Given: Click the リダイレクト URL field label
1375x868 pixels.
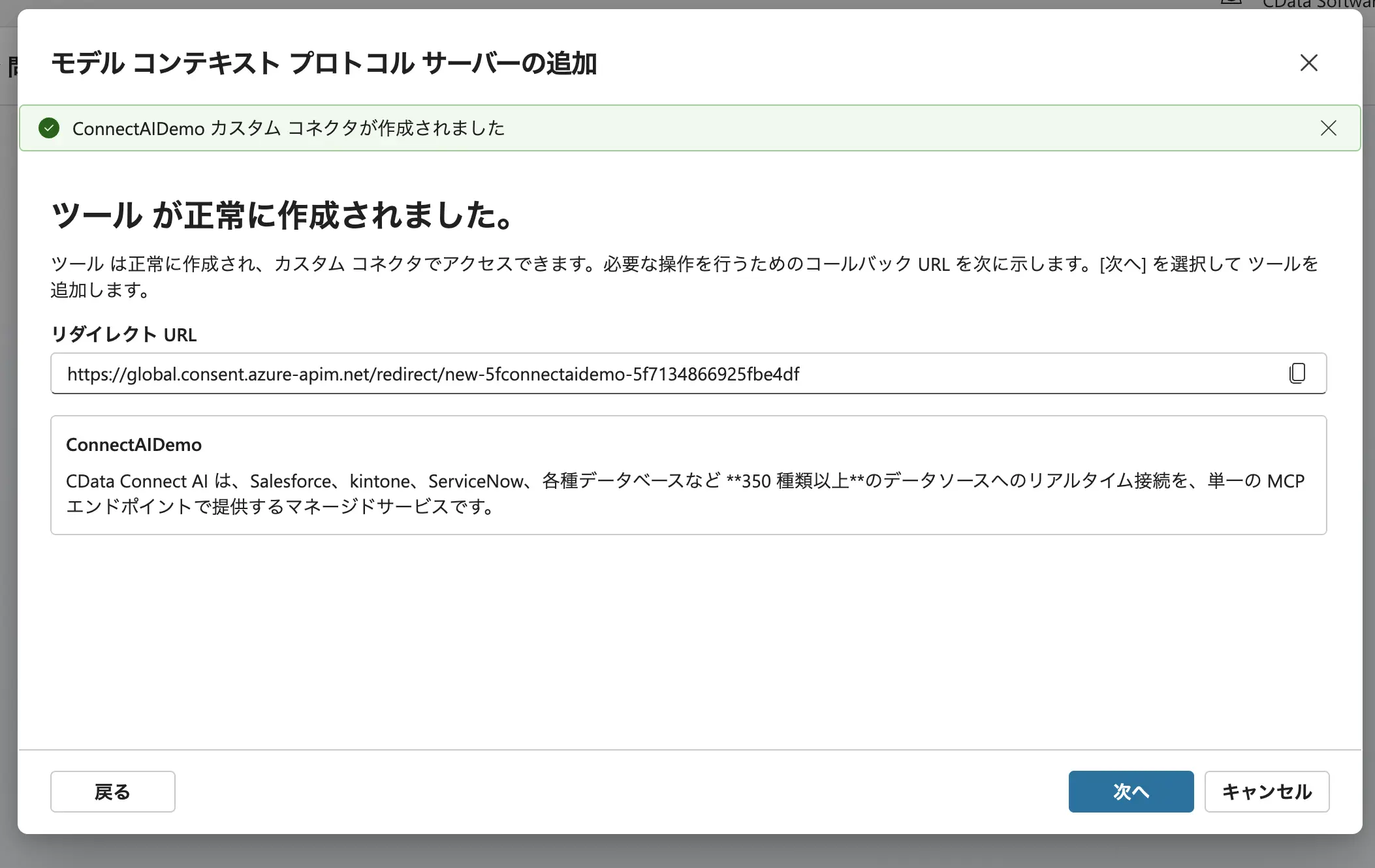Looking at the screenshot, I should coord(123,334).
